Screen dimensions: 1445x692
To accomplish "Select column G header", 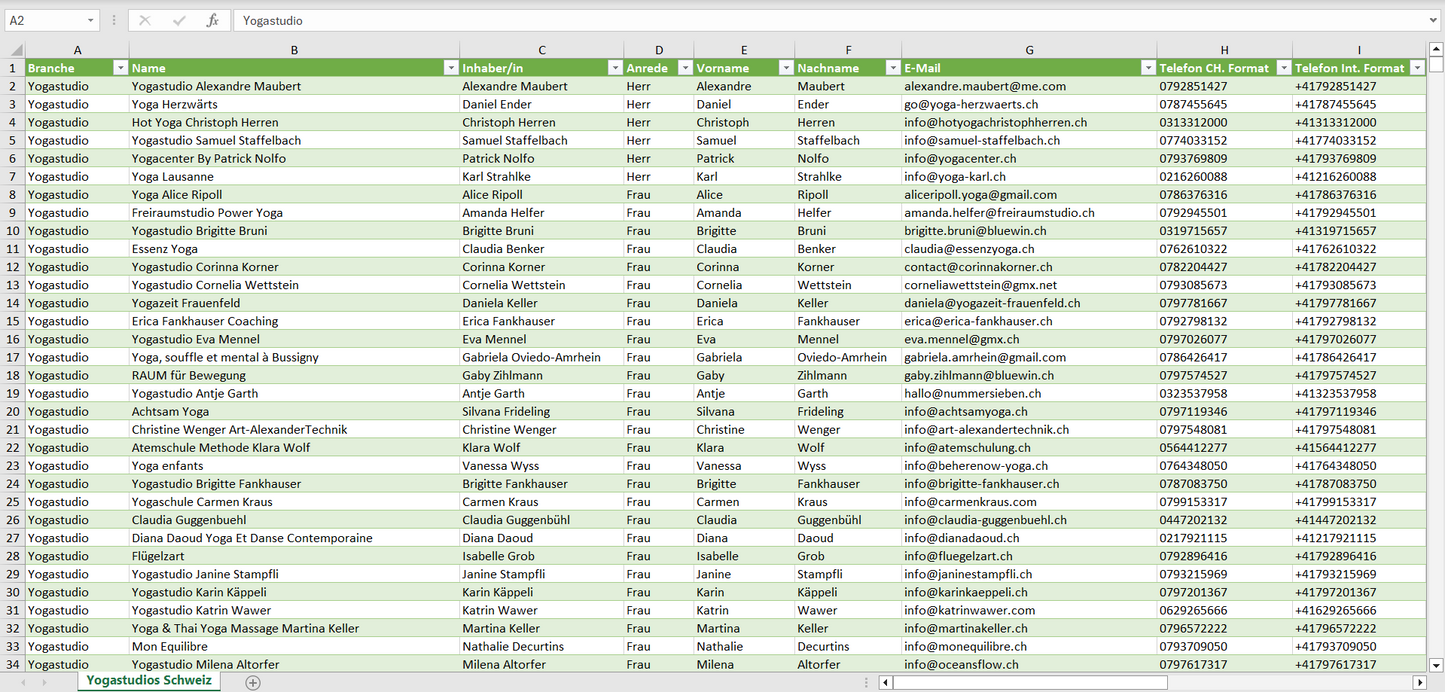I will [1028, 50].
